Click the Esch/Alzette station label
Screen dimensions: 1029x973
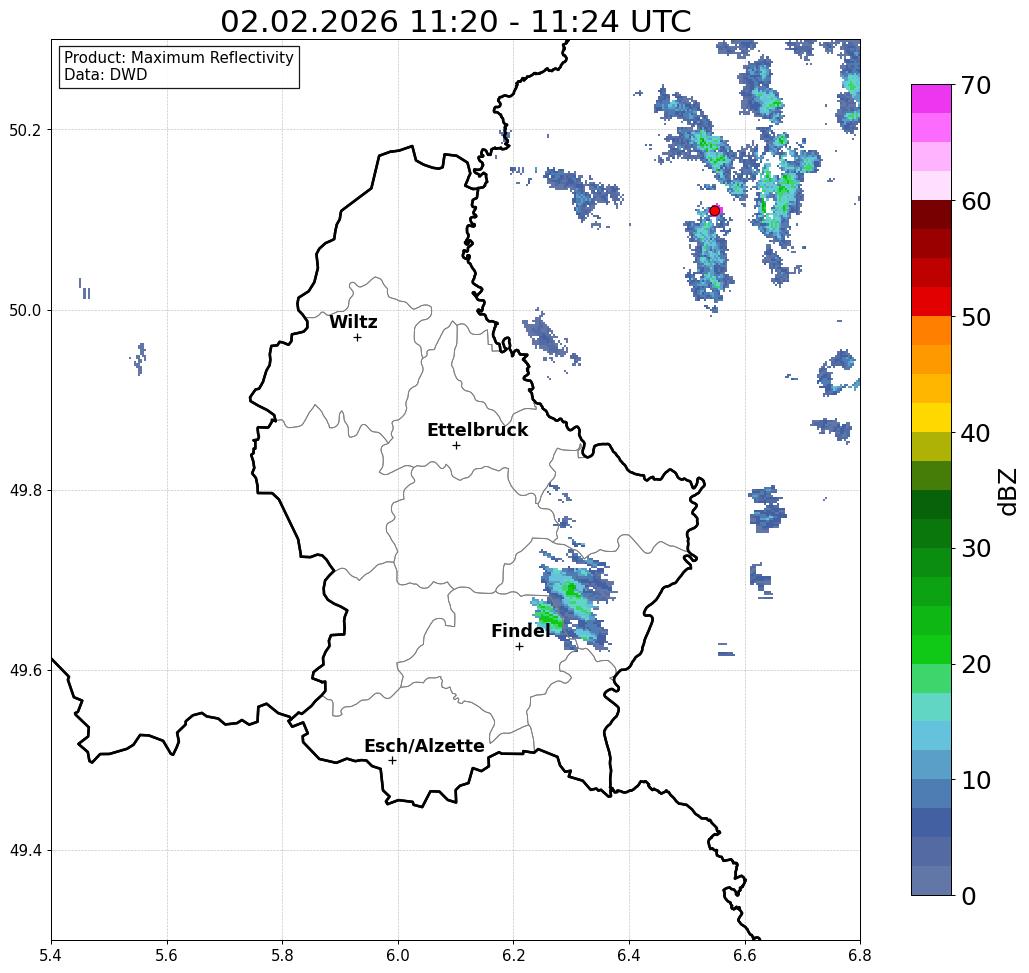point(424,746)
